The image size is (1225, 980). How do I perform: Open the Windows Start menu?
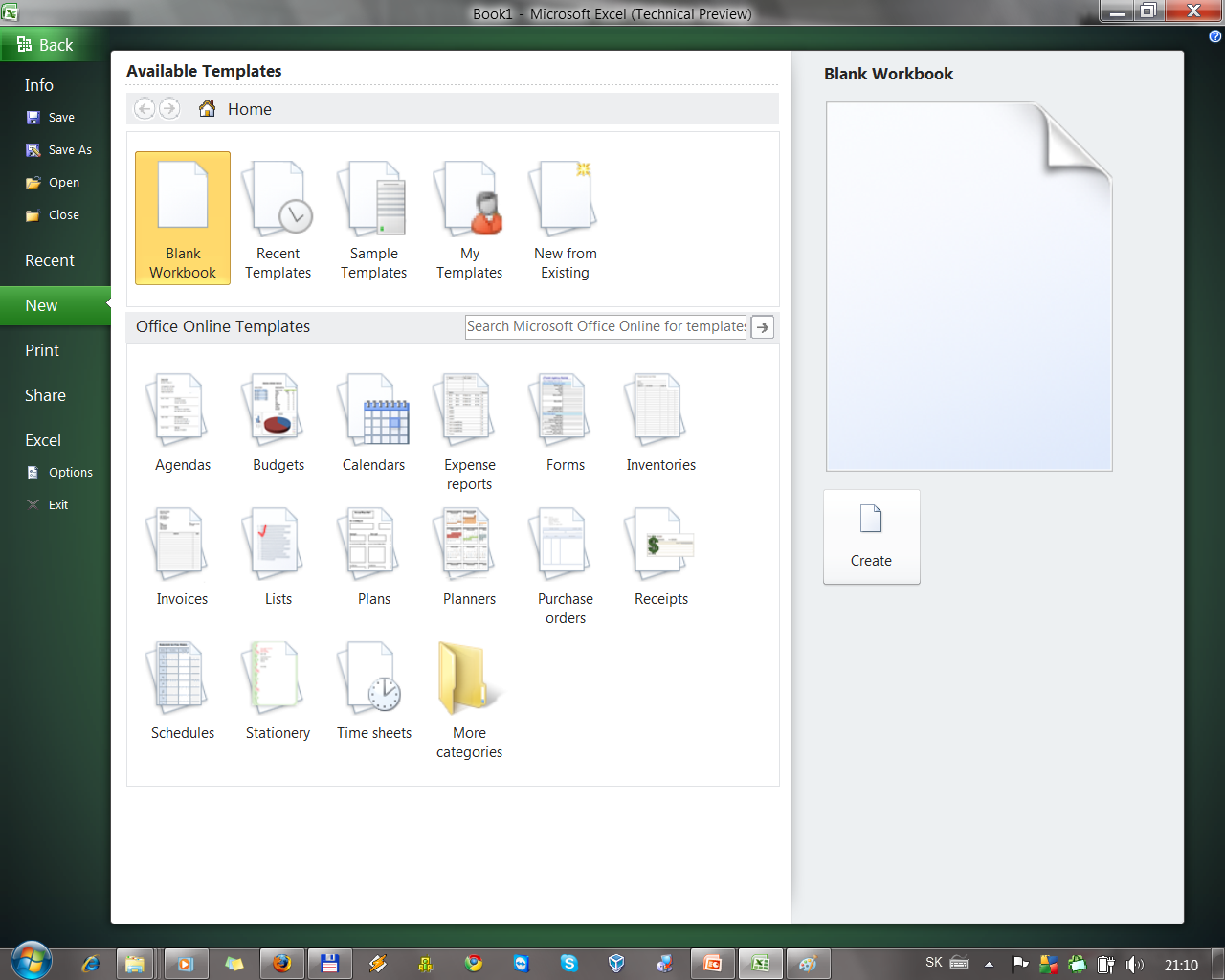tap(31, 962)
